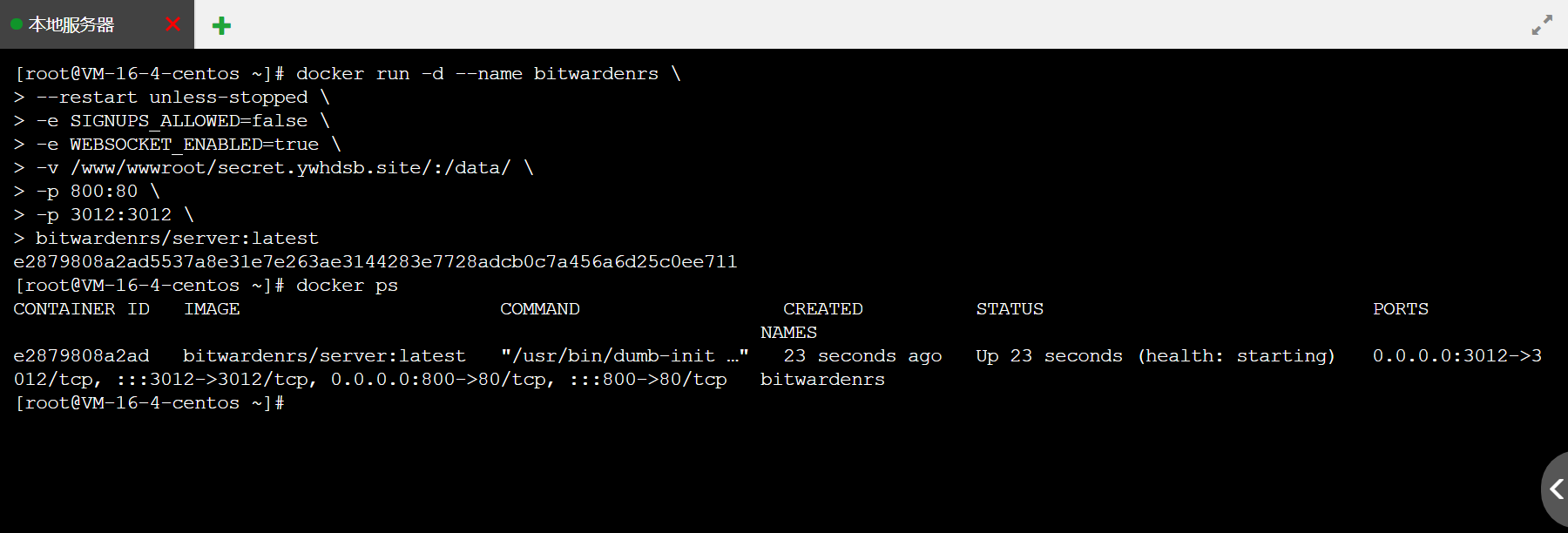Click the '(health: starting)' status text

pyautogui.click(x=1236, y=356)
